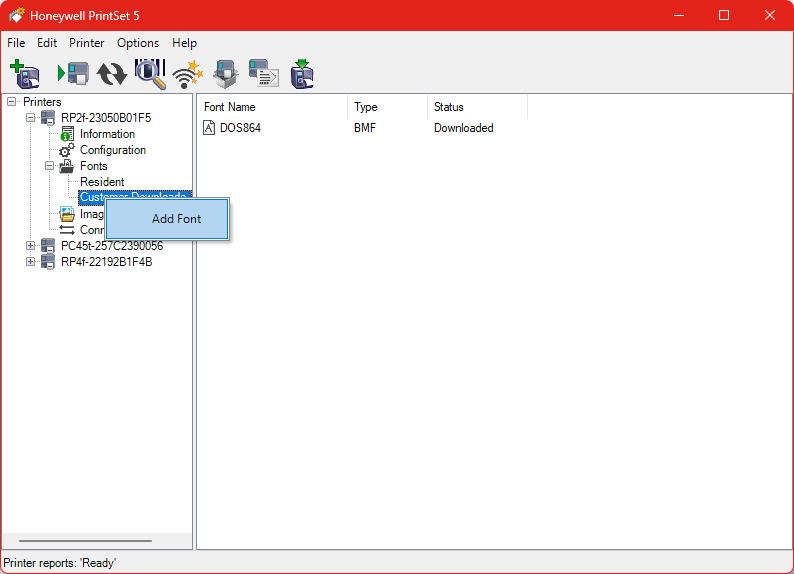This screenshot has height=574, width=794.
Task: Open the Printer menu
Action: pyautogui.click(x=87, y=43)
